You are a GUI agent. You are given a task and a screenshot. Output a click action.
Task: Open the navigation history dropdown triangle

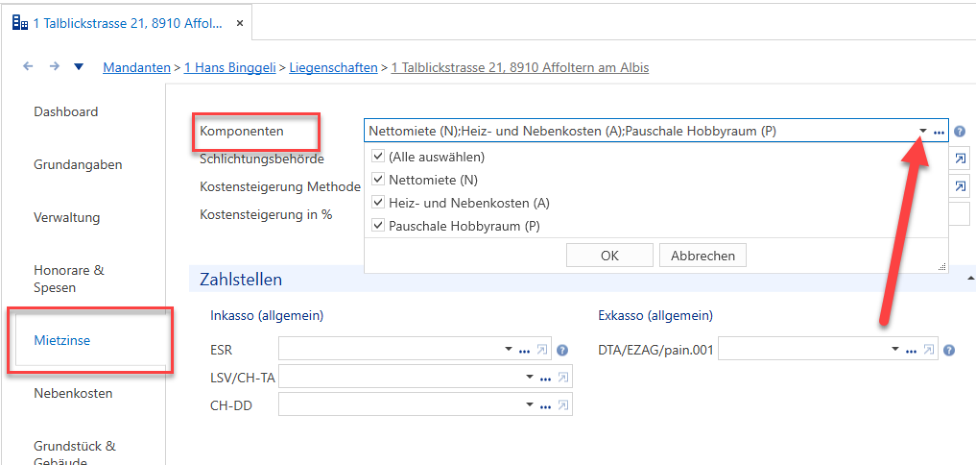click(x=78, y=67)
